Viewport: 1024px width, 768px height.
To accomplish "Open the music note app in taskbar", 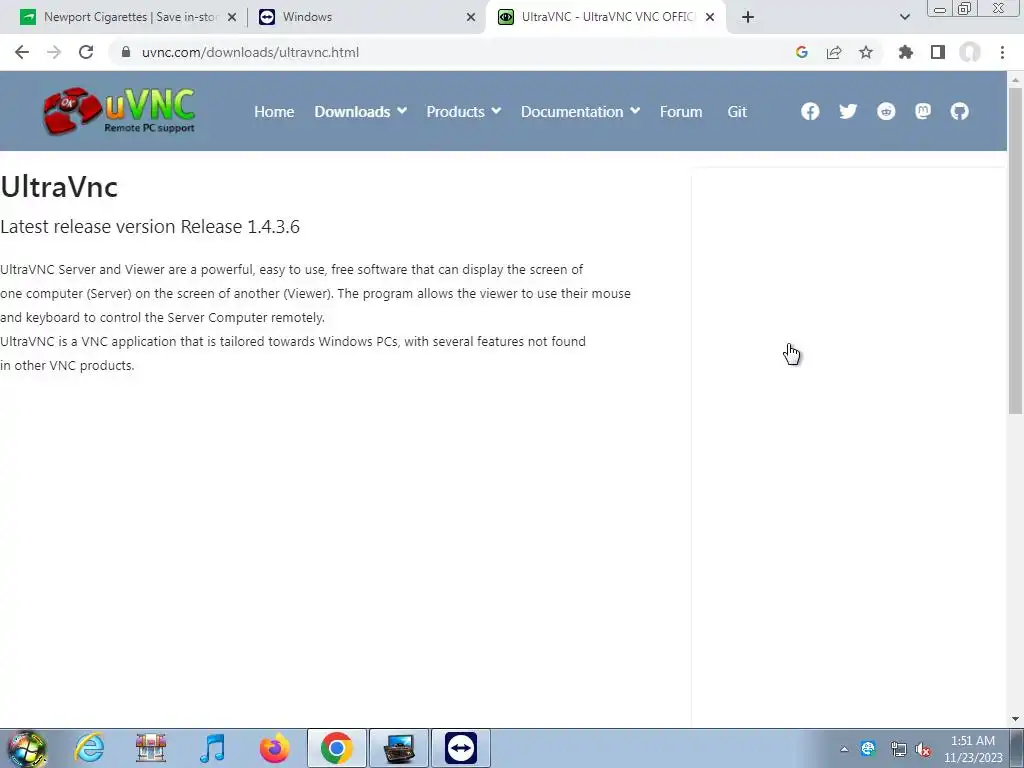I will point(212,748).
